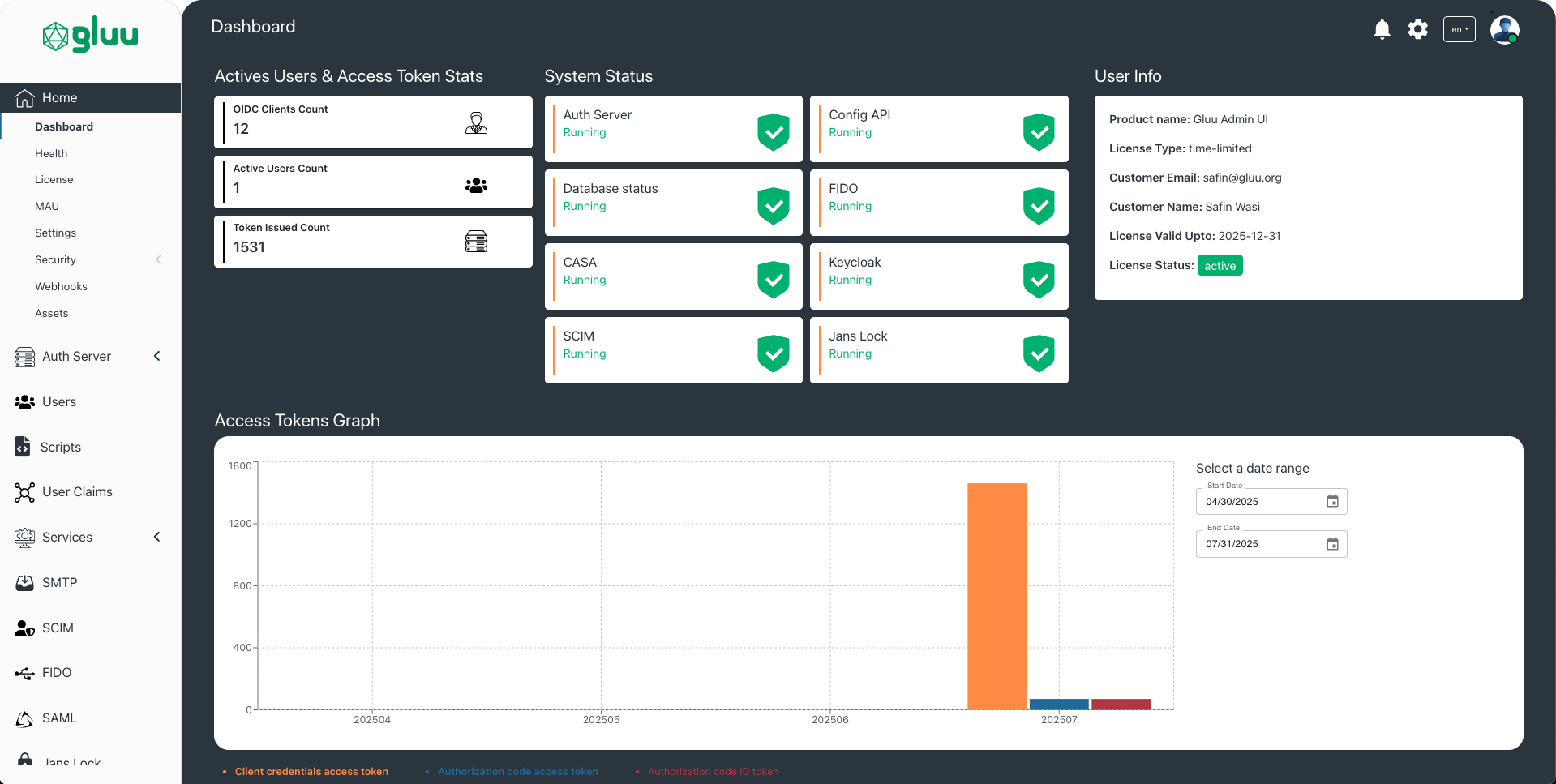Toggle the Authorization code ID token legend
Viewport: 1556px width, 784px height.
(712, 771)
